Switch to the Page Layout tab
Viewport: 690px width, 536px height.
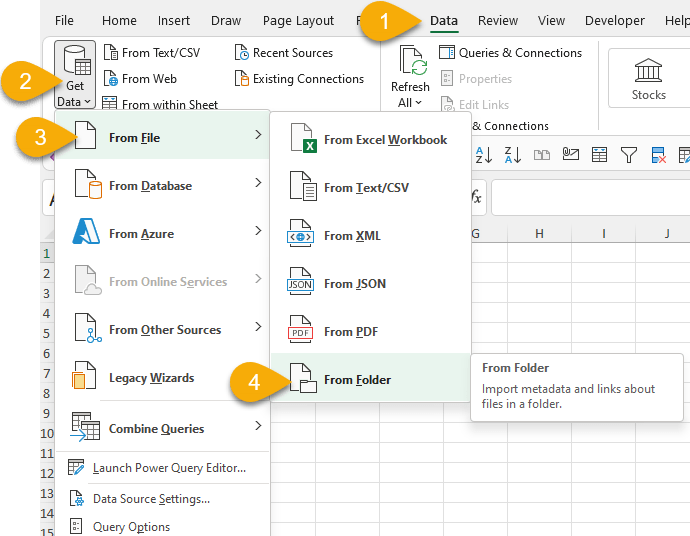click(298, 20)
